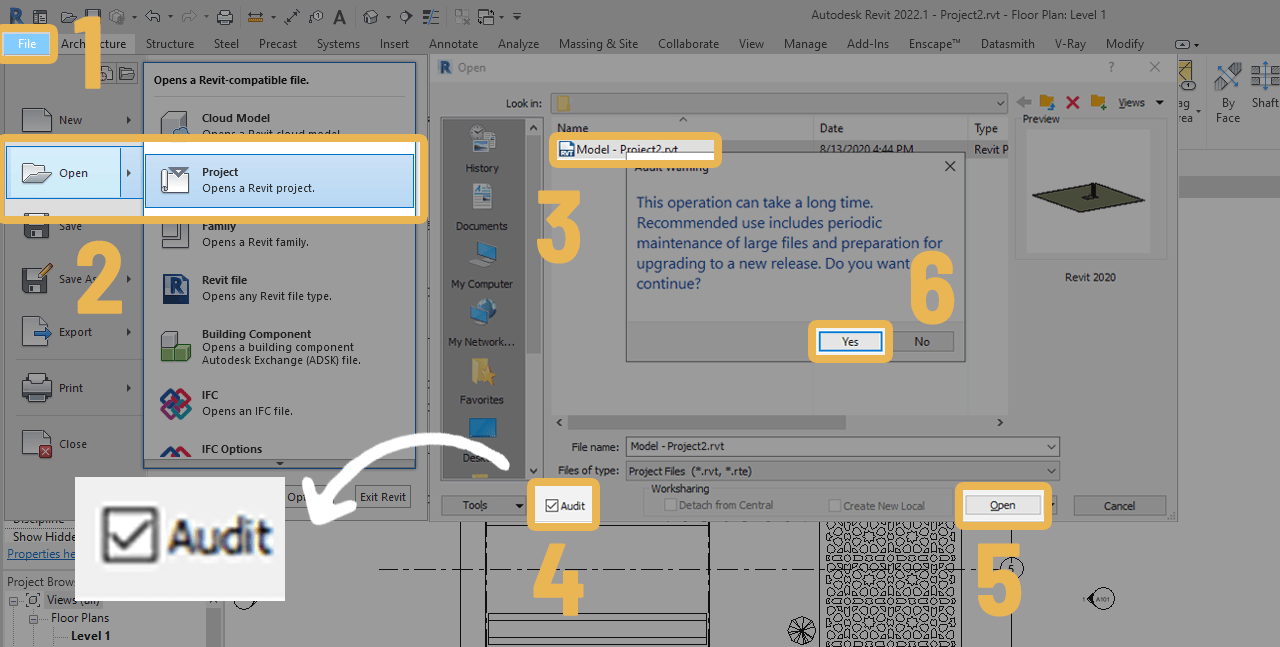Open the Print icon
Viewport: 1280px width, 647px height.
225,15
